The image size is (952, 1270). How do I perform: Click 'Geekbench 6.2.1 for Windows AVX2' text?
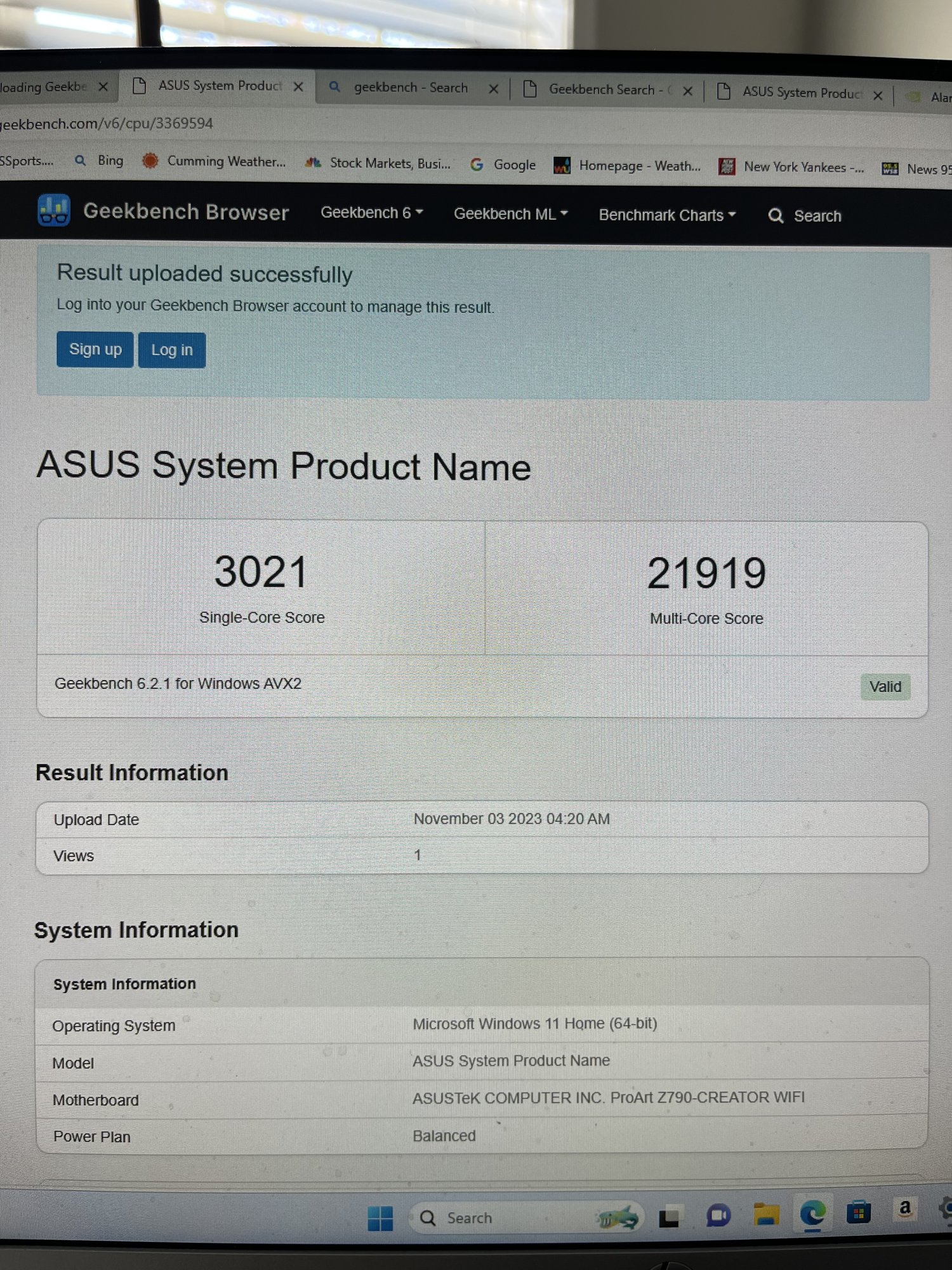[x=178, y=684]
